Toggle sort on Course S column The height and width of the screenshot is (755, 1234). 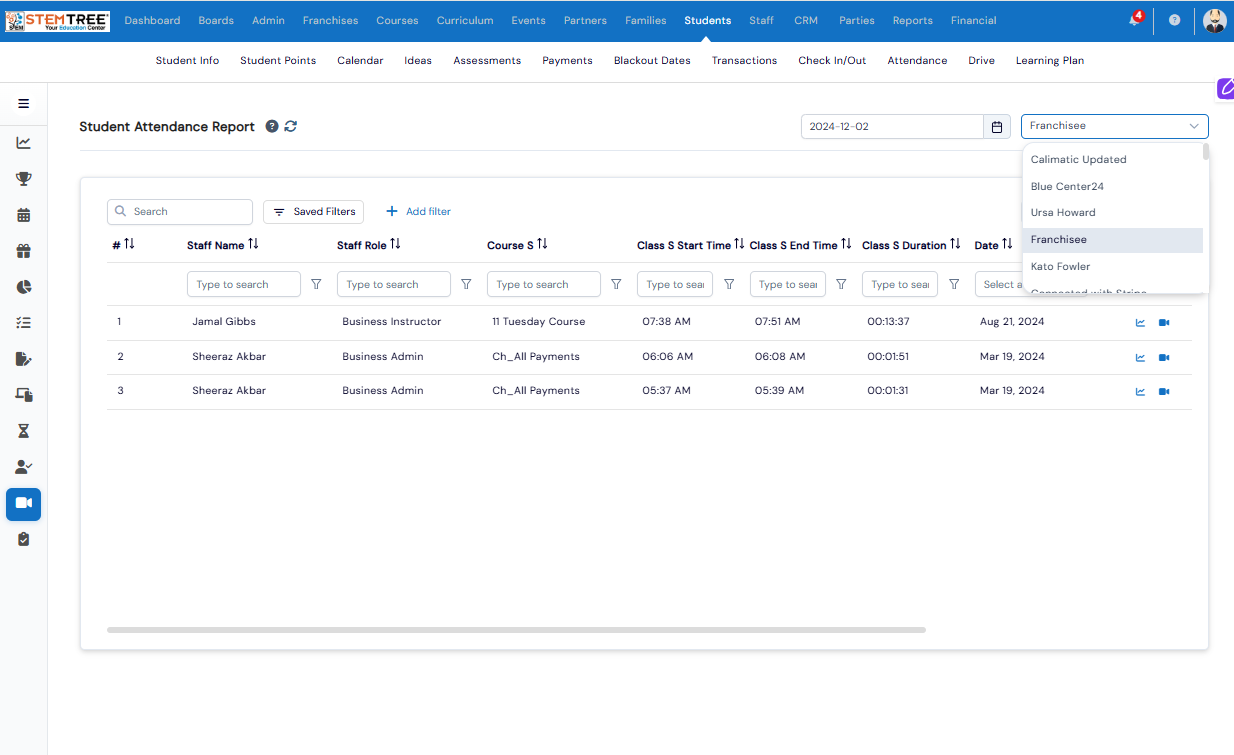coord(542,245)
